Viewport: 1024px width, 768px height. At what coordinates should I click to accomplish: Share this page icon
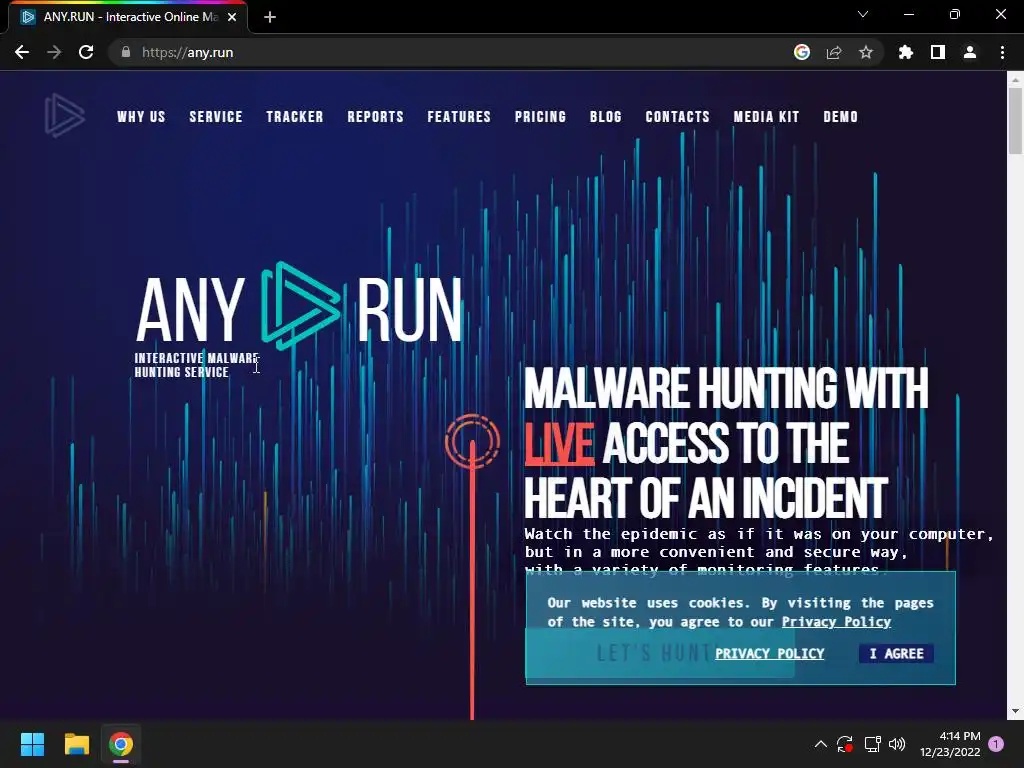click(834, 52)
